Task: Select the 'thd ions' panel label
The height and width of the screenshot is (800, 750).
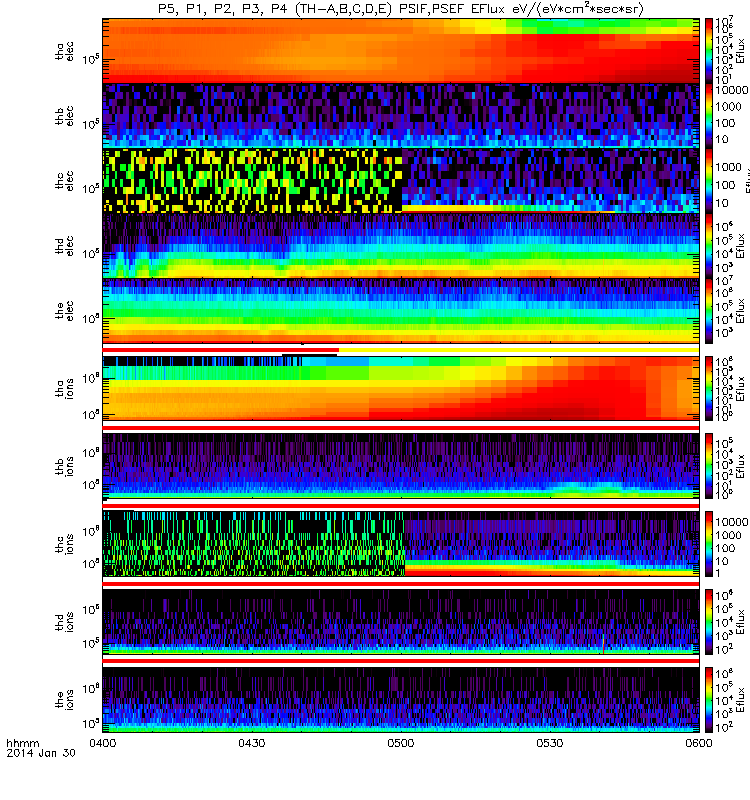Action: 64,622
